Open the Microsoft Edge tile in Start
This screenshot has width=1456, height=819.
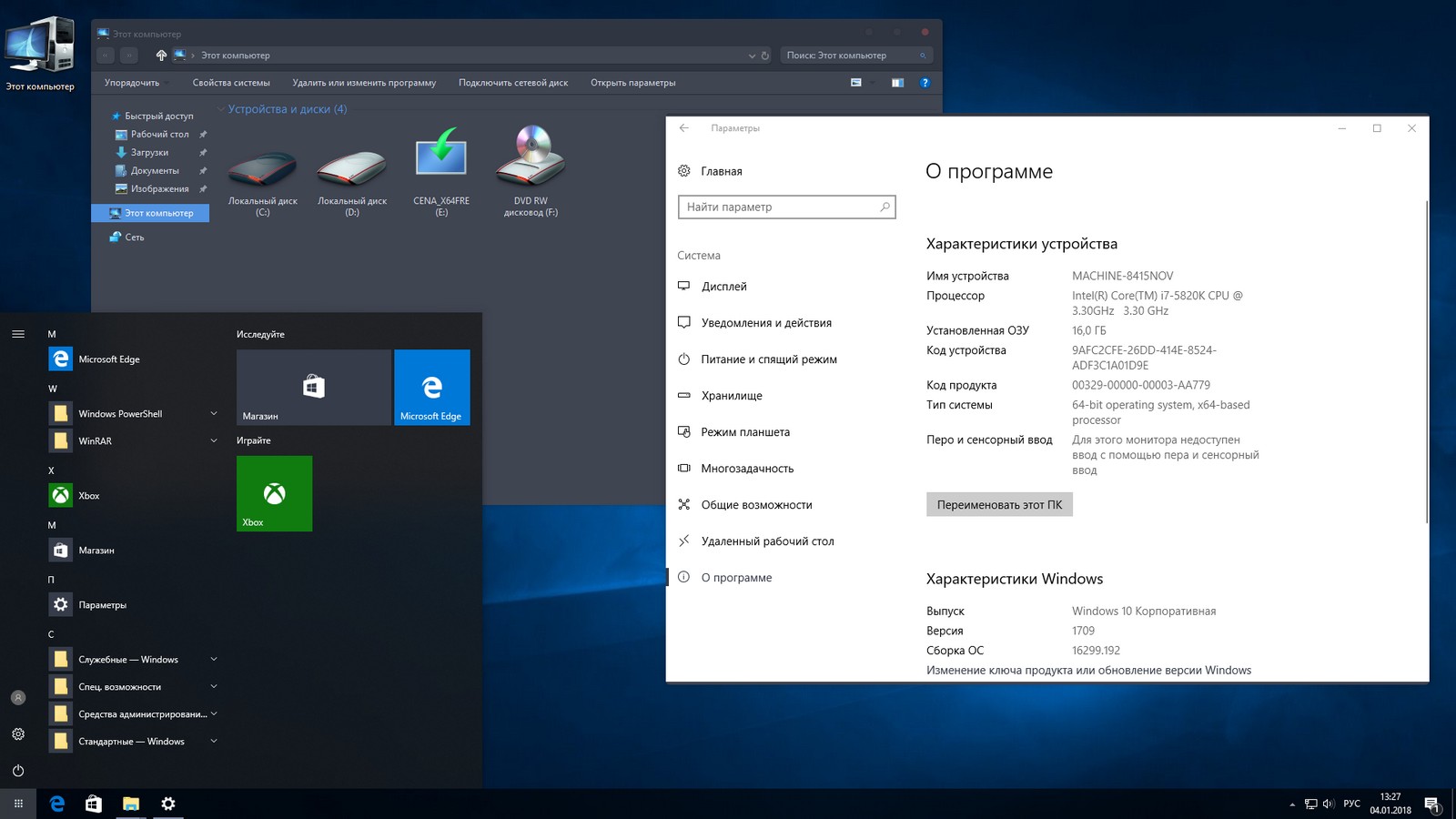[431, 387]
